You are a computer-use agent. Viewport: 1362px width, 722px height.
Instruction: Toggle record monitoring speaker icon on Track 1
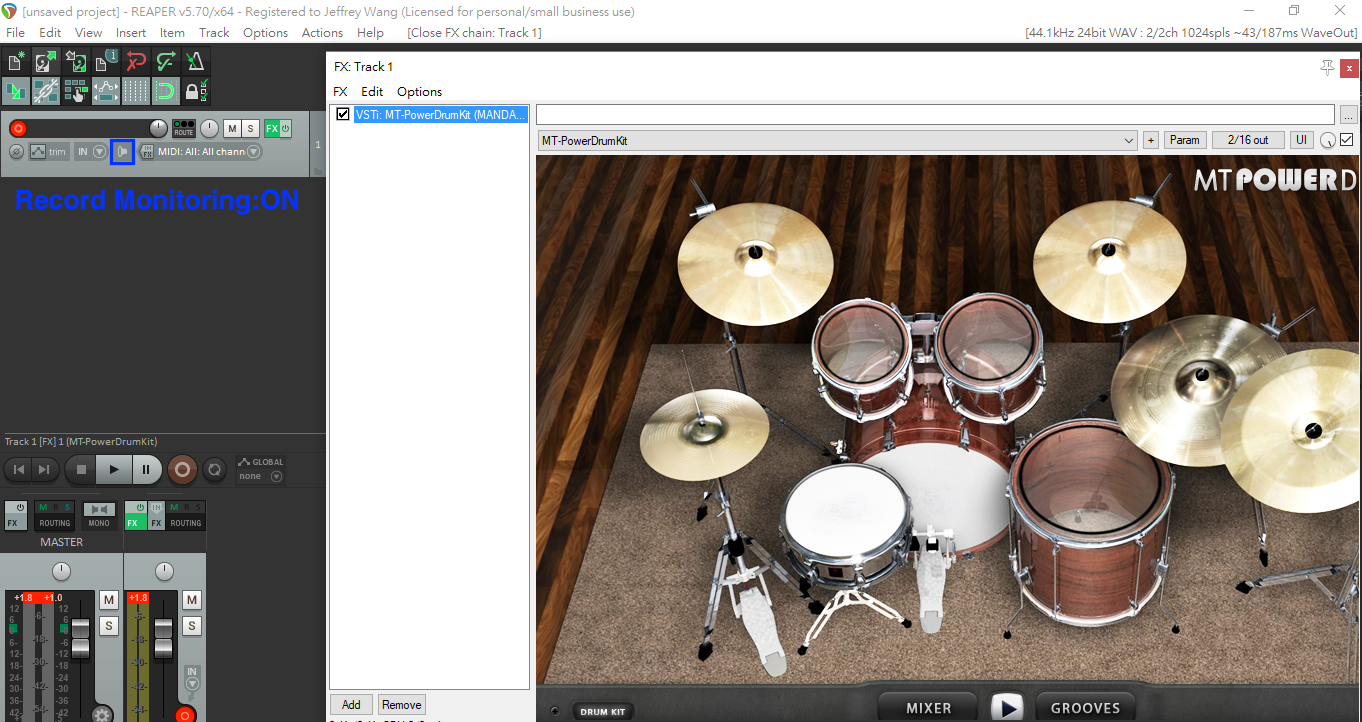pos(122,151)
